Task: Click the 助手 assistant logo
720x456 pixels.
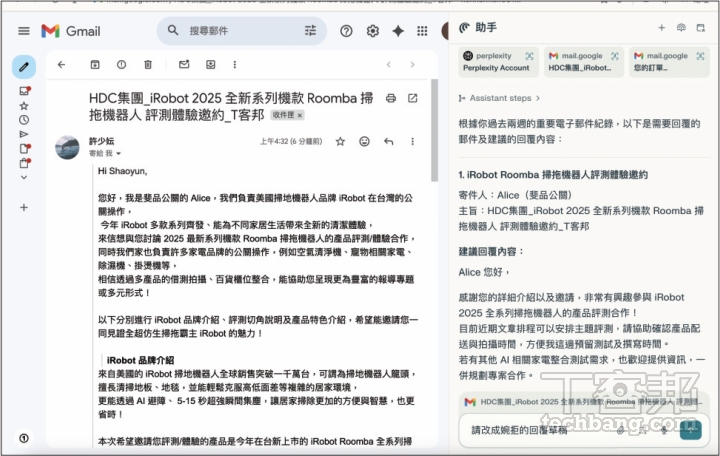Action: point(465,28)
